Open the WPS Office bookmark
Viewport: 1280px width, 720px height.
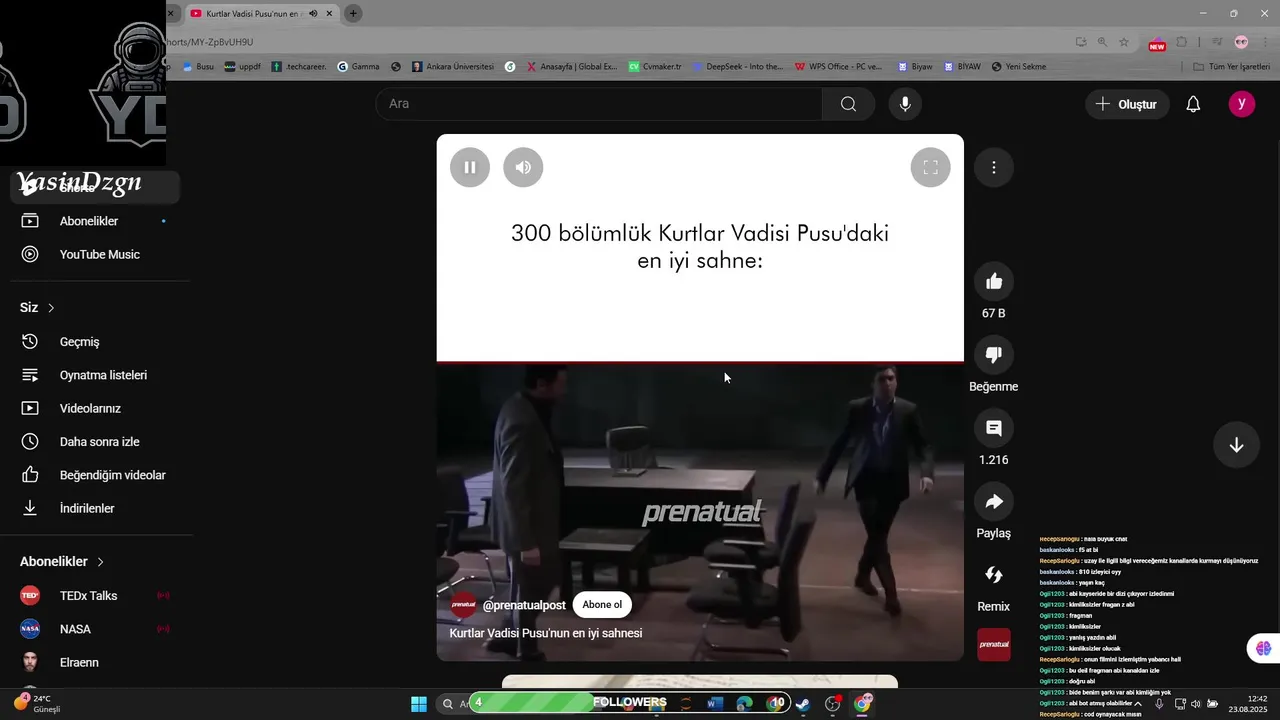pyautogui.click(x=839, y=66)
